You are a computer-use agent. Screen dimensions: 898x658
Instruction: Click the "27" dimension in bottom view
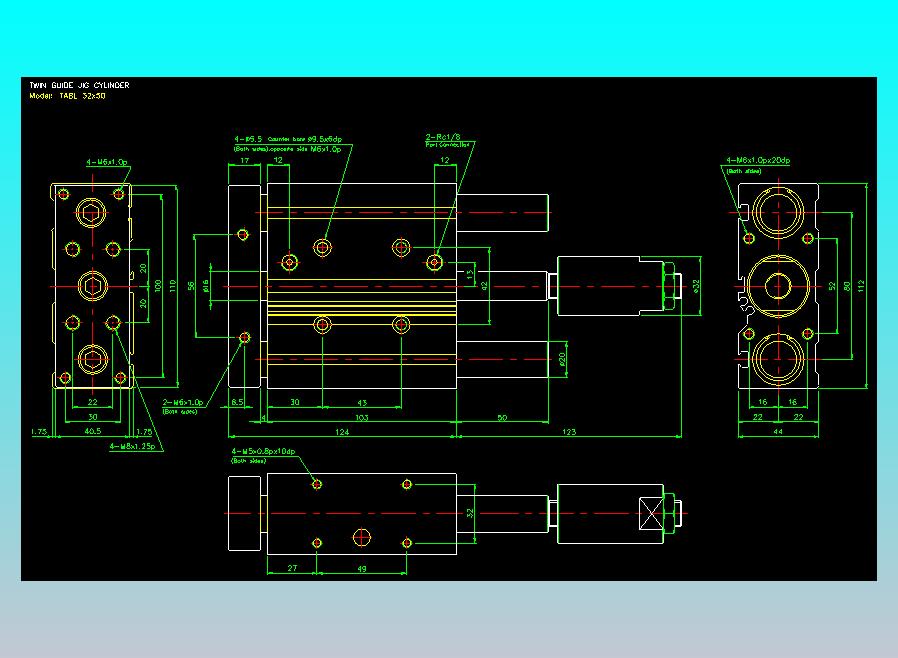click(x=292, y=568)
